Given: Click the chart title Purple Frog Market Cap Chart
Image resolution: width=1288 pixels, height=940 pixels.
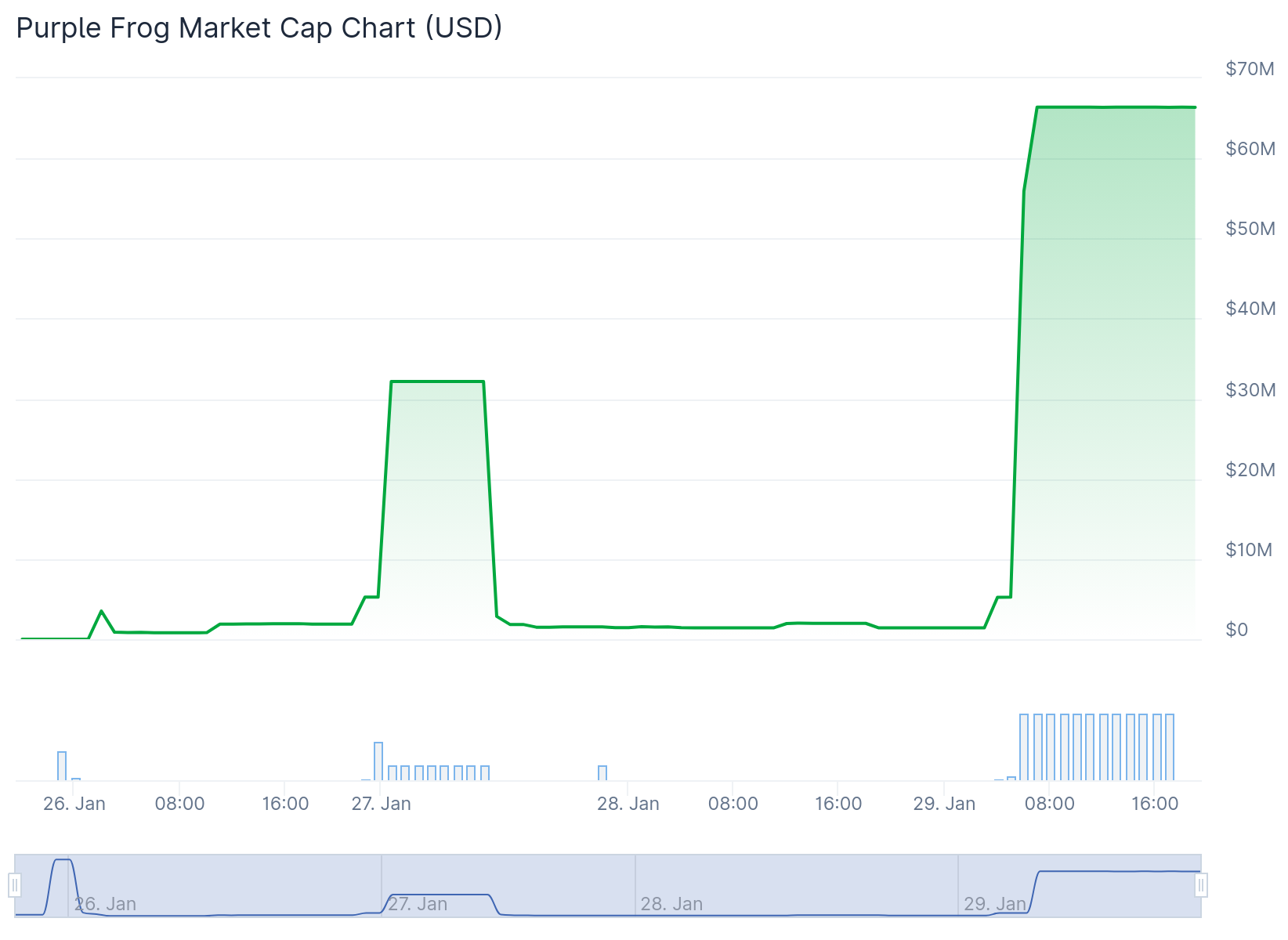Looking at the screenshot, I should 259,28.
